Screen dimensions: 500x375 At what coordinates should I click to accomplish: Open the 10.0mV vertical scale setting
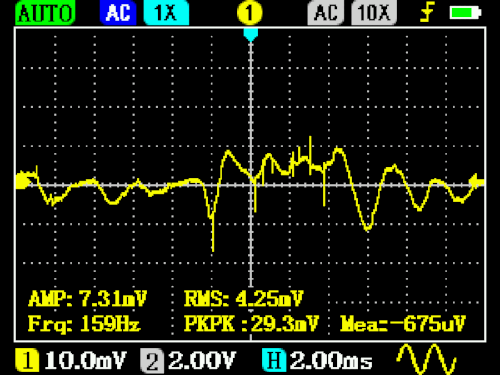(x=85, y=360)
